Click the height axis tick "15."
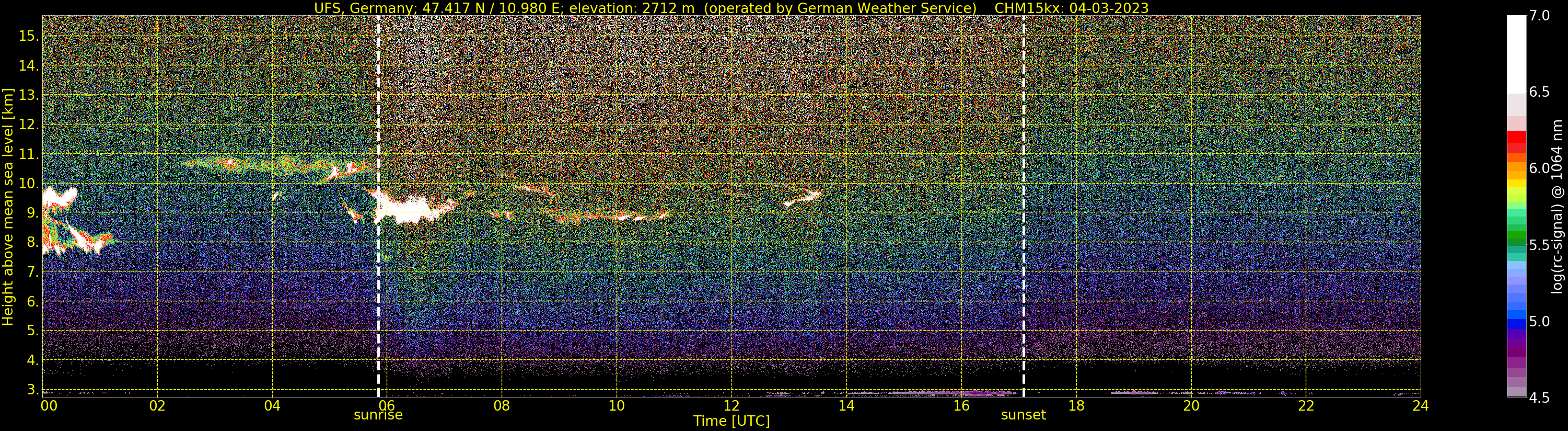The width and height of the screenshot is (1568, 431). click(x=29, y=36)
